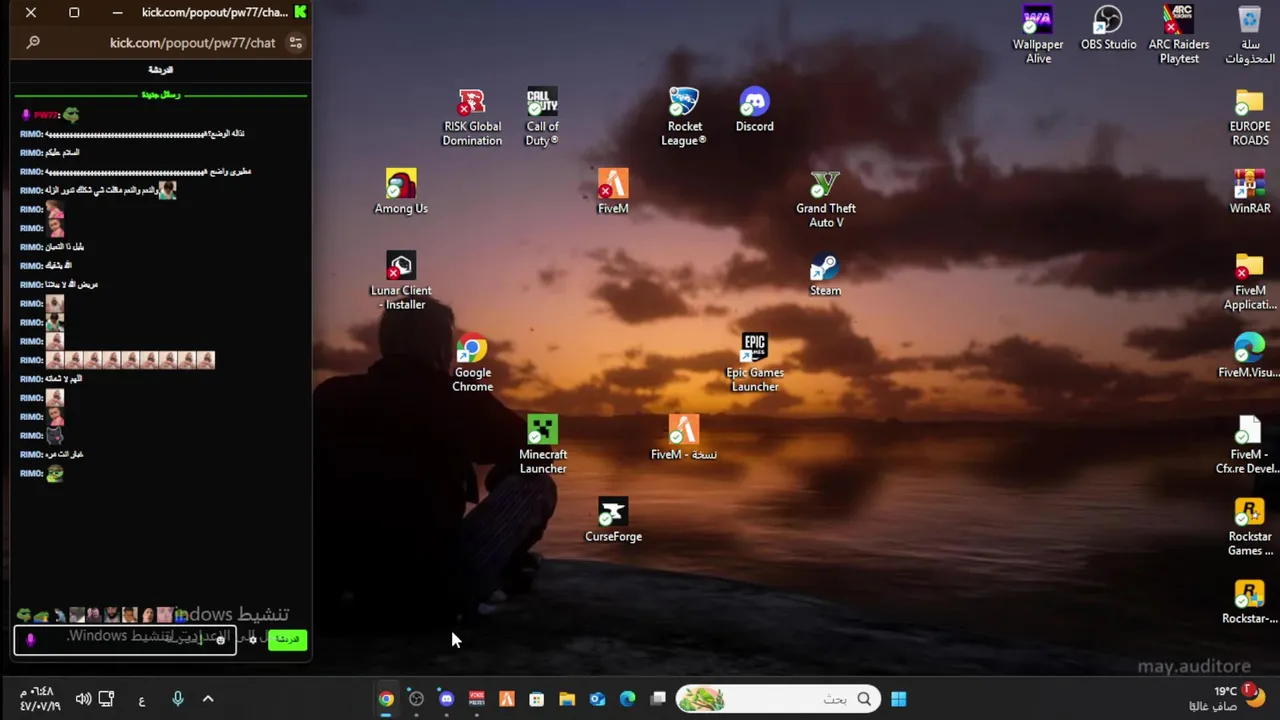
Task: Open network icon in system tray
Action: tap(106, 699)
